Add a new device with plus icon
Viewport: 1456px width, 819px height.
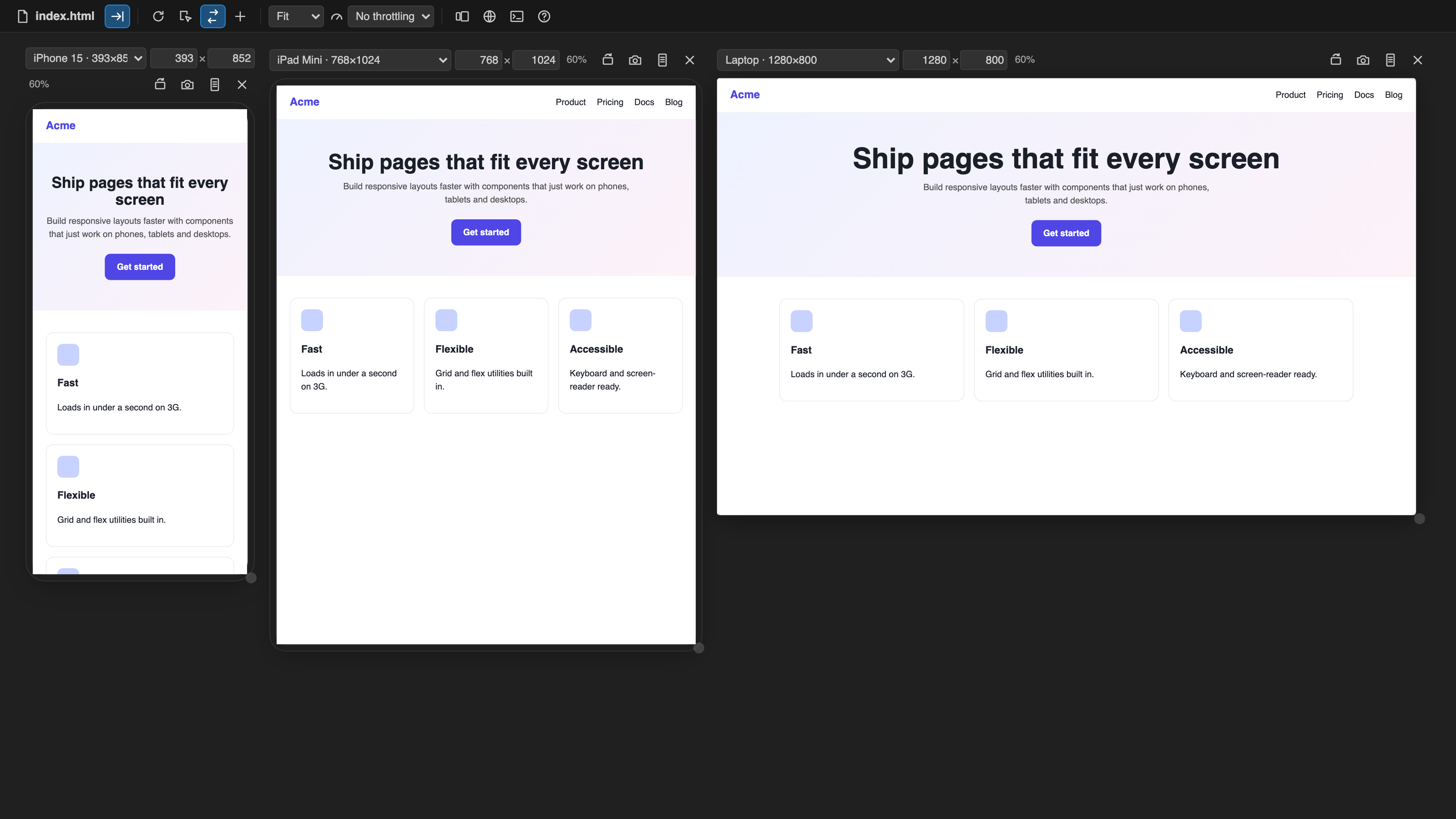[240, 16]
